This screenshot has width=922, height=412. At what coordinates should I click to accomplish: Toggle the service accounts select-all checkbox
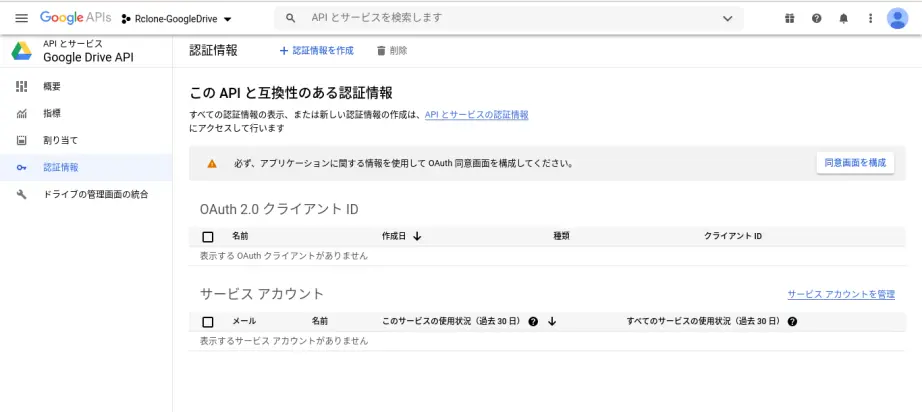tap(208, 322)
